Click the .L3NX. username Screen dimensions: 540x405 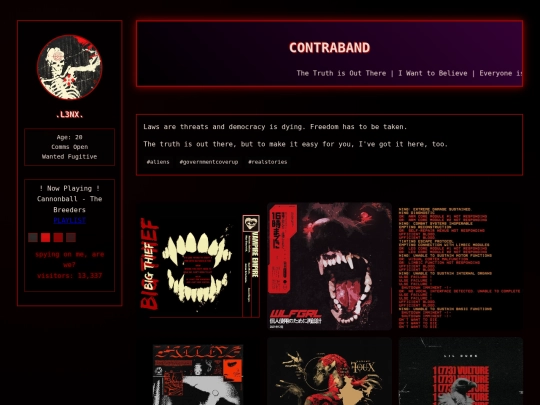tap(70, 115)
